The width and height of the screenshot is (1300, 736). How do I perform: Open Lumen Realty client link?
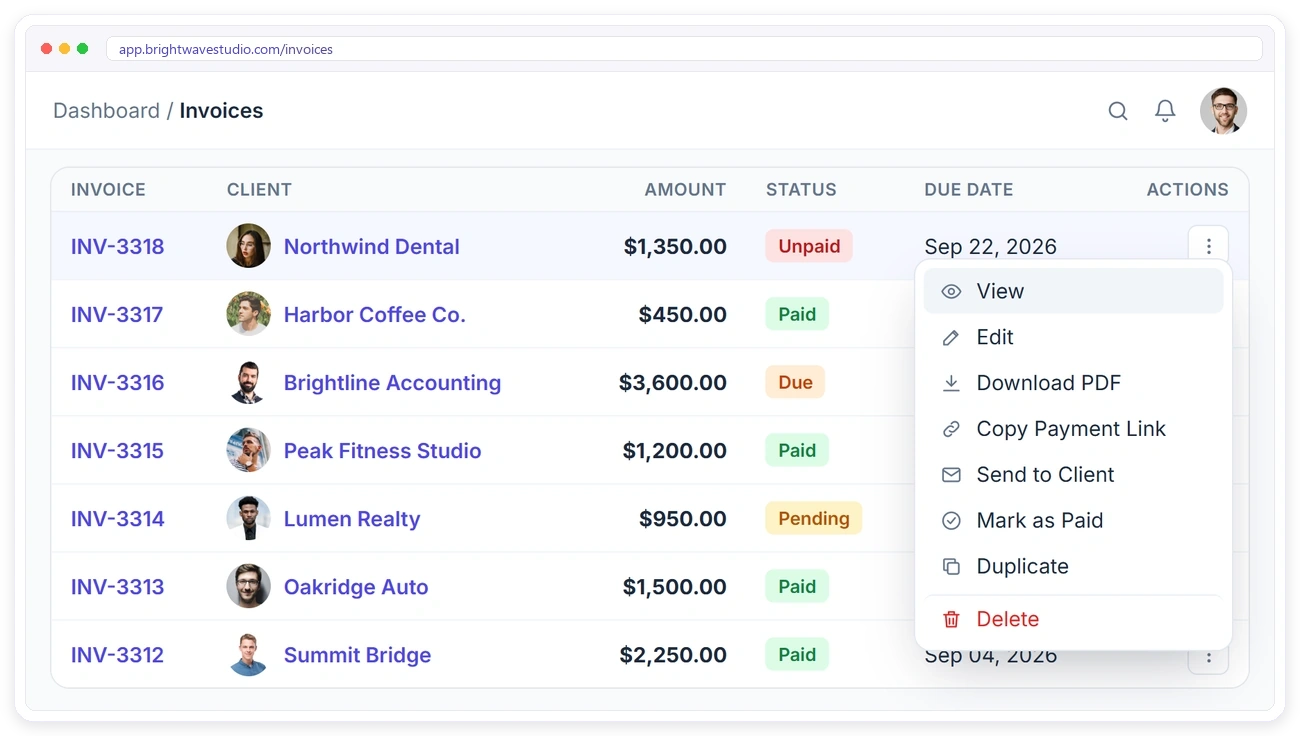[352, 519]
